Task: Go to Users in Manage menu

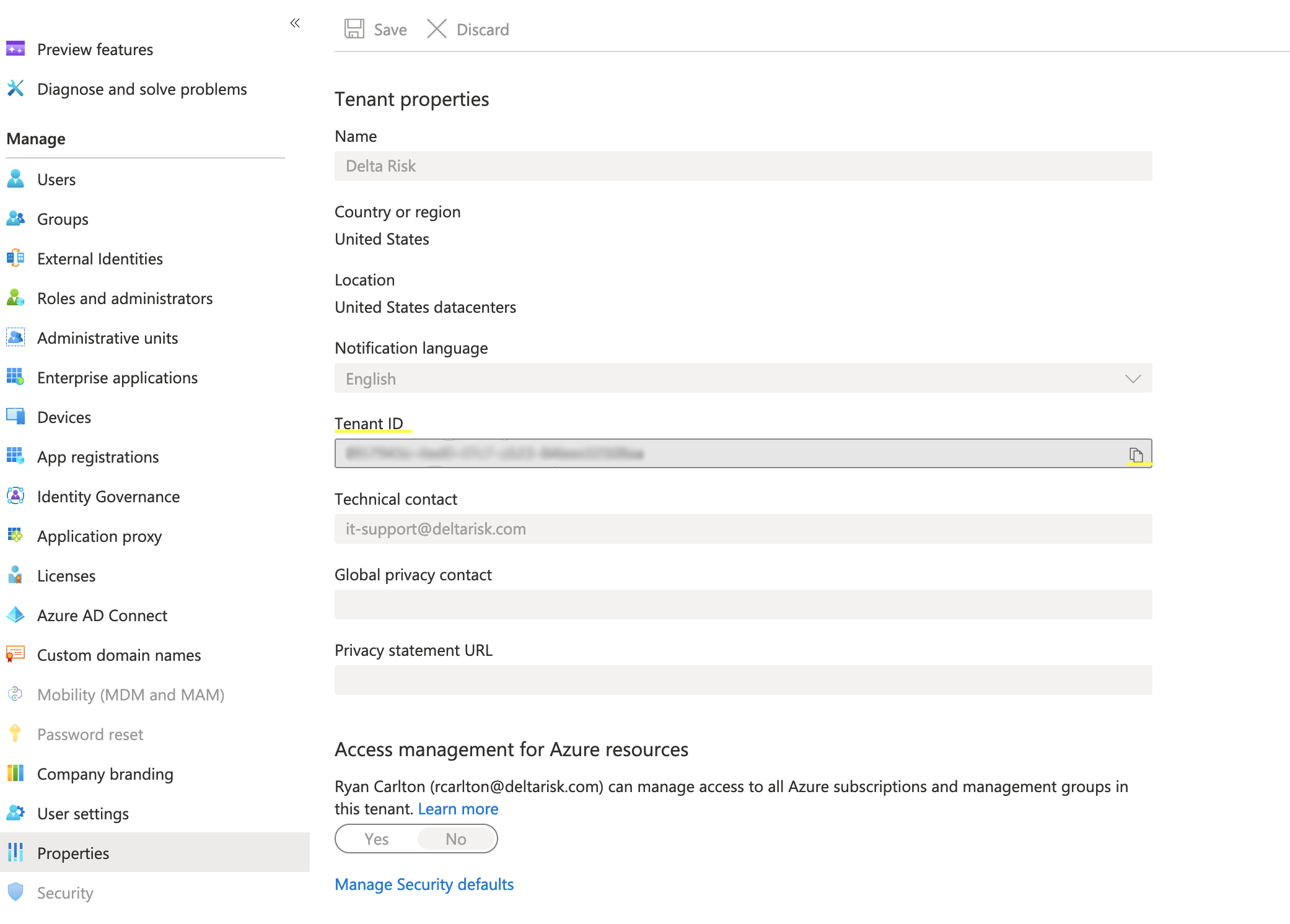Action: [x=56, y=180]
